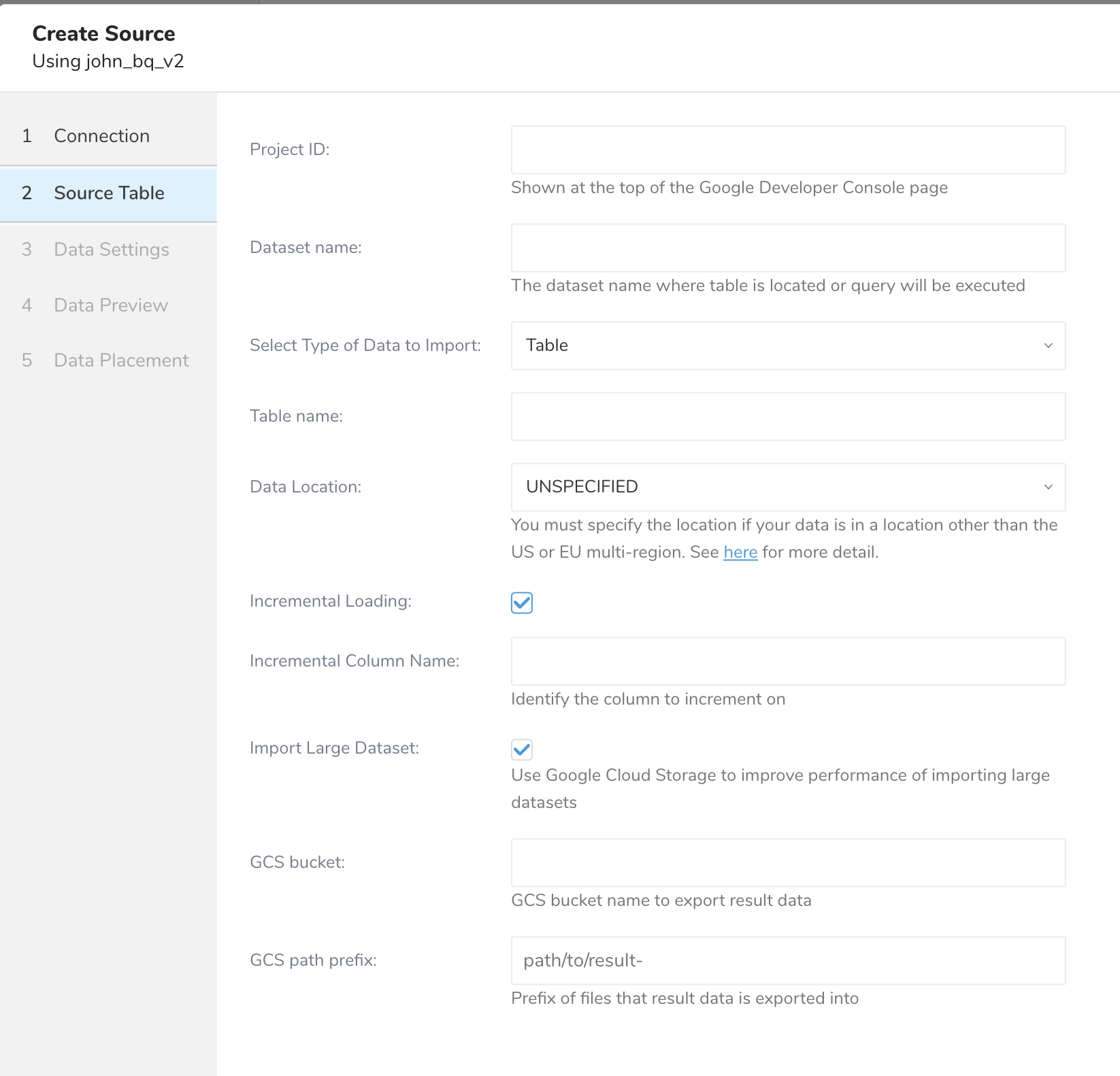The height and width of the screenshot is (1076, 1120).
Task: Open the Select Type of Data dropdown
Action: tap(787, 346)
